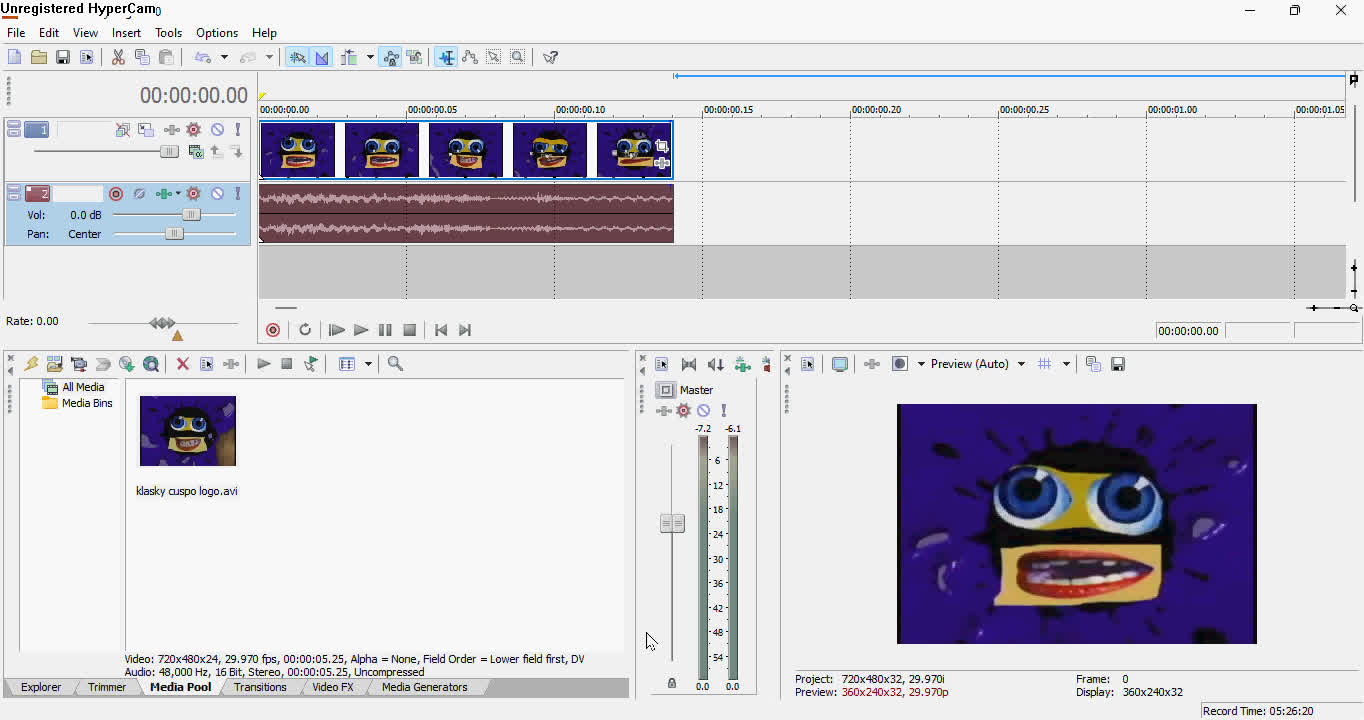Switch to the Transitions tab
This screenshot has width=1364, height=720.
tap(260, 687)
